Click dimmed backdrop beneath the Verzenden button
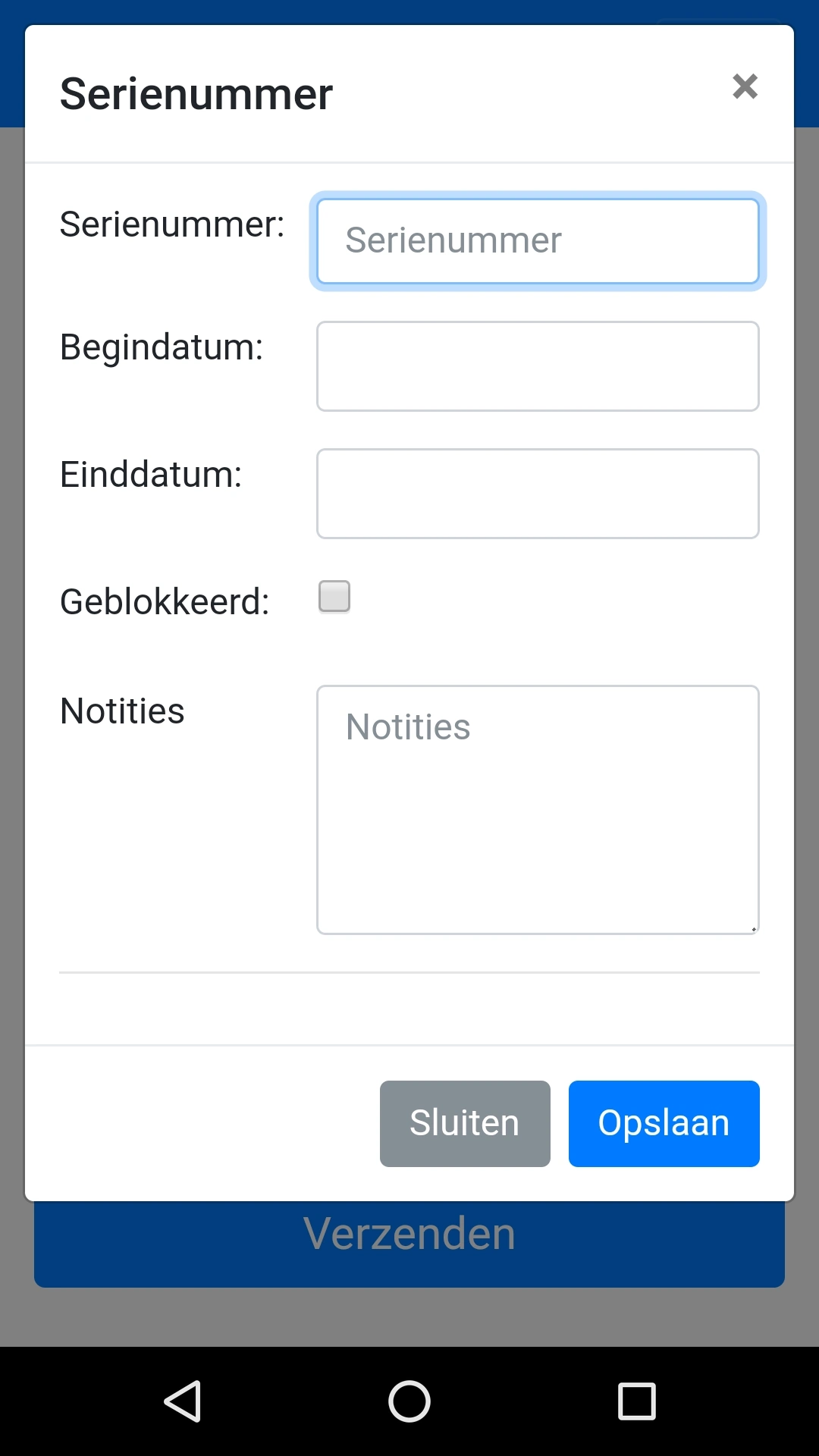The image size is (819, 1456). coord(409,1318)
